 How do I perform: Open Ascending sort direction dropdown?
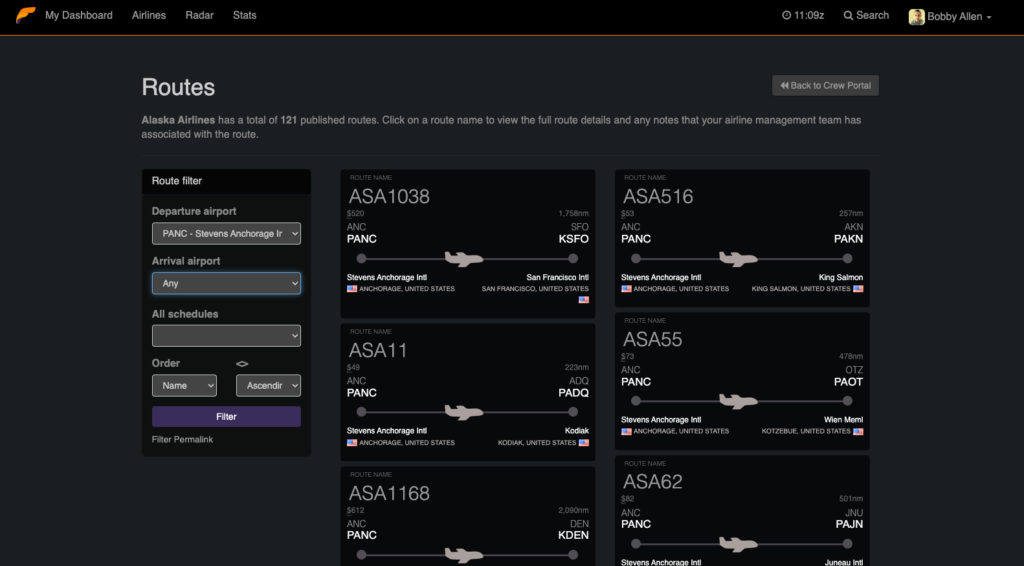268,385
